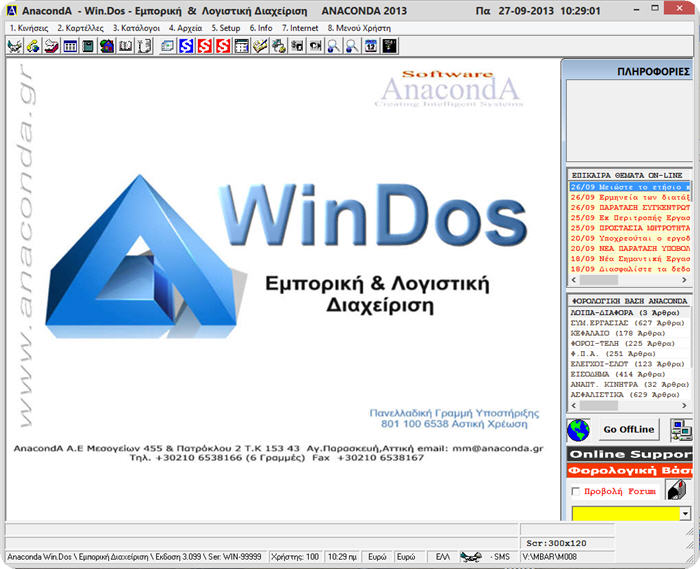Click the red S icon beside the calendar grid
This screenshot has height=569, width=700.
pos(223,46)
